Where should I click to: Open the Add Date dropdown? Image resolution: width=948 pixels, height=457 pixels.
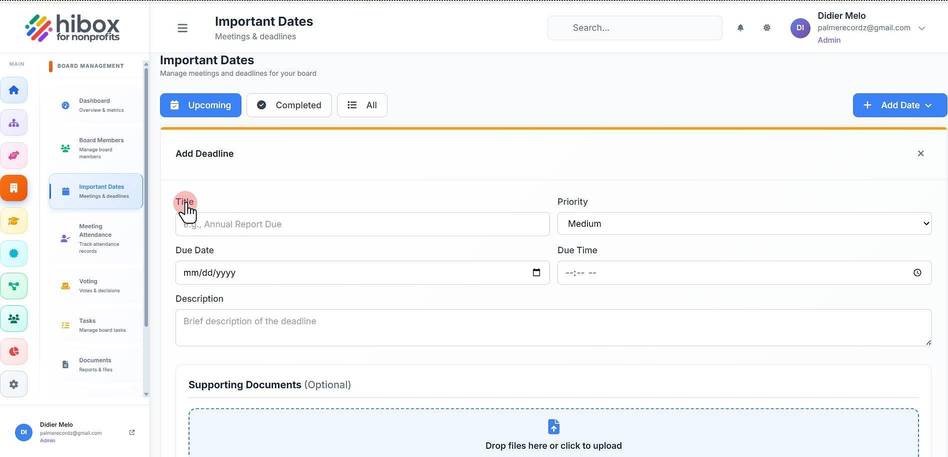pyautogui.click(x=900, y=105)
